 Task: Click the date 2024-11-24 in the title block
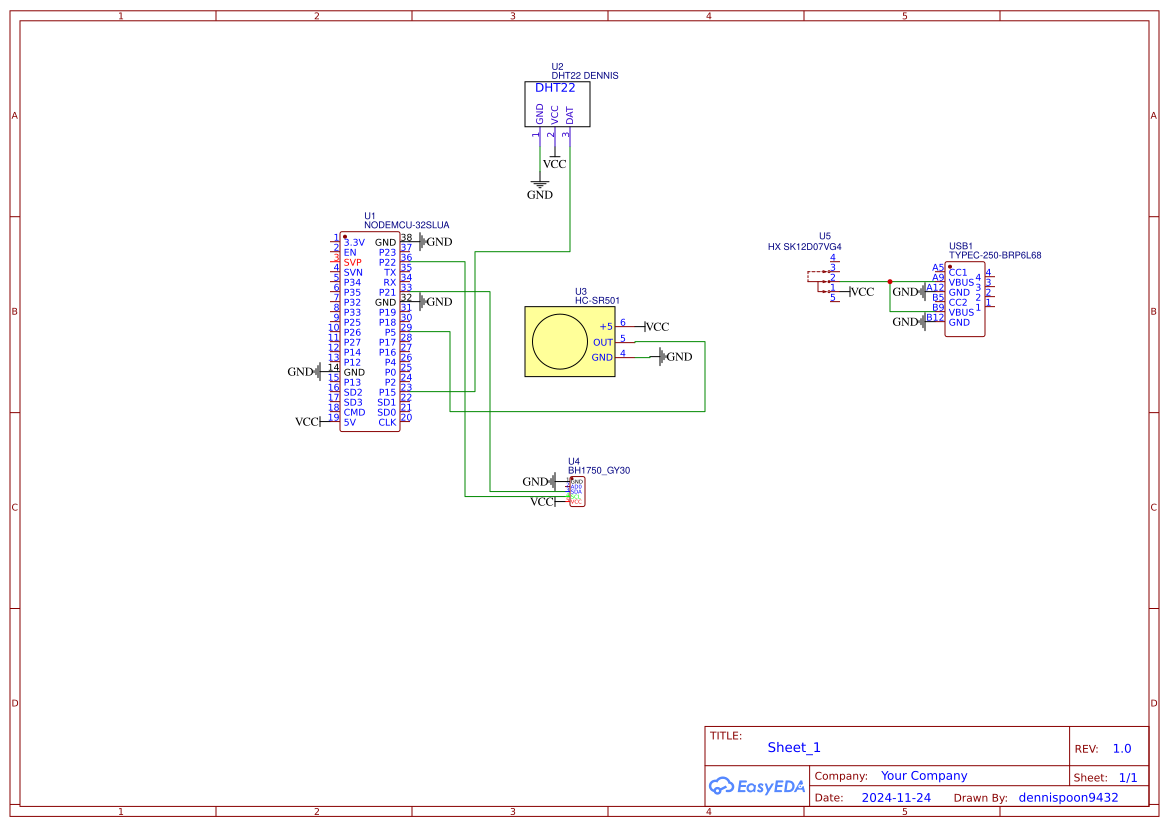895,797
